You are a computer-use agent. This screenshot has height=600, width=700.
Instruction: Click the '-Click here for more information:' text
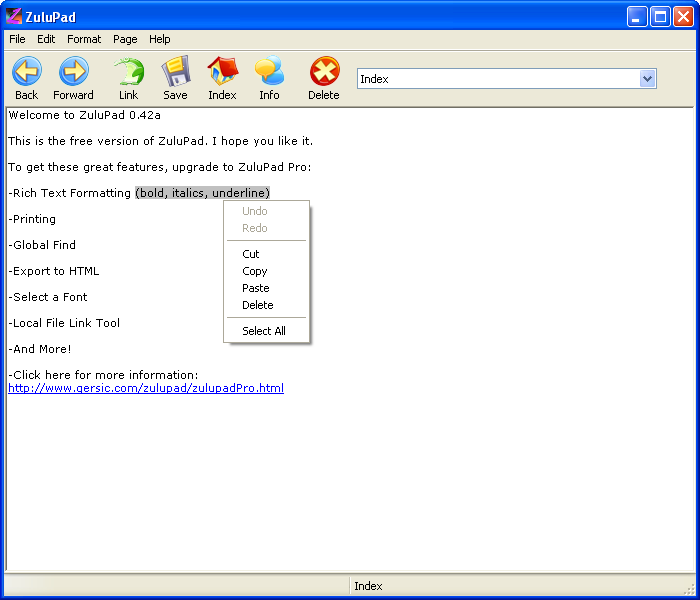[103, 375]
